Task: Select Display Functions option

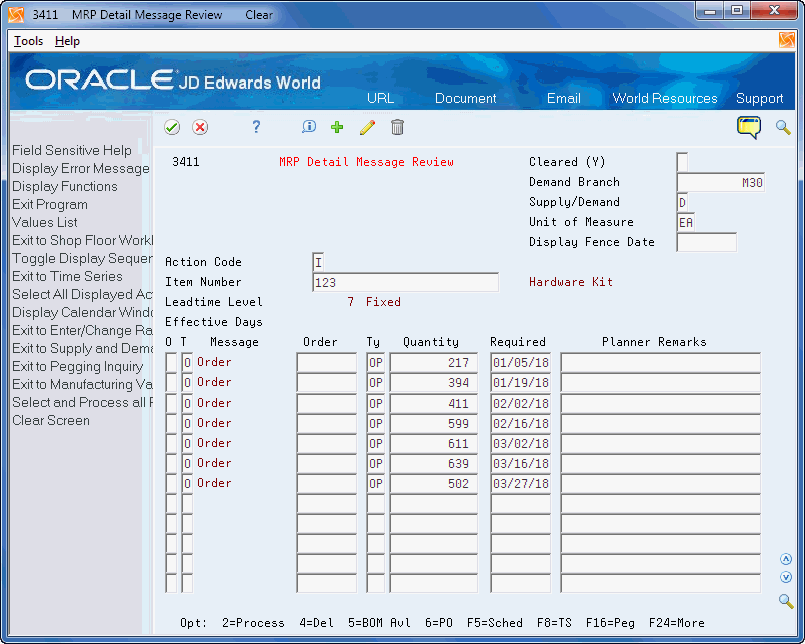Action: tap(65, 186)
